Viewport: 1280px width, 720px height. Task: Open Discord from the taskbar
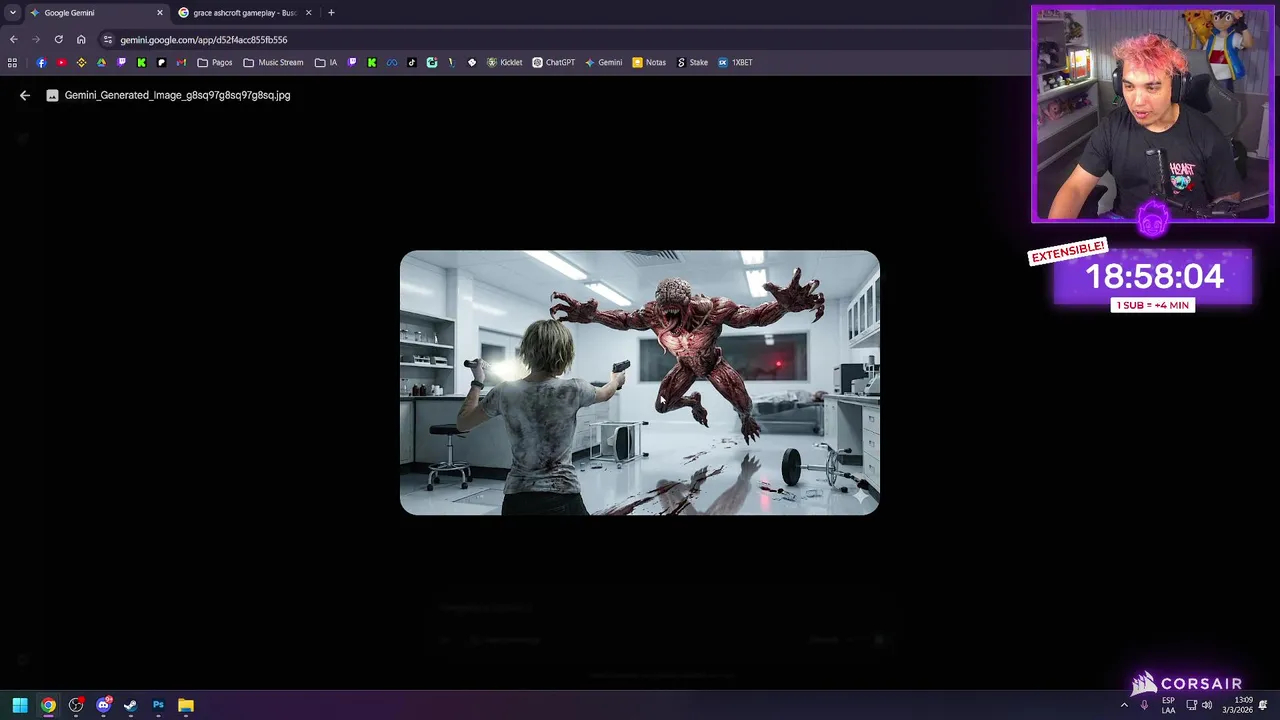pos(103,705)
